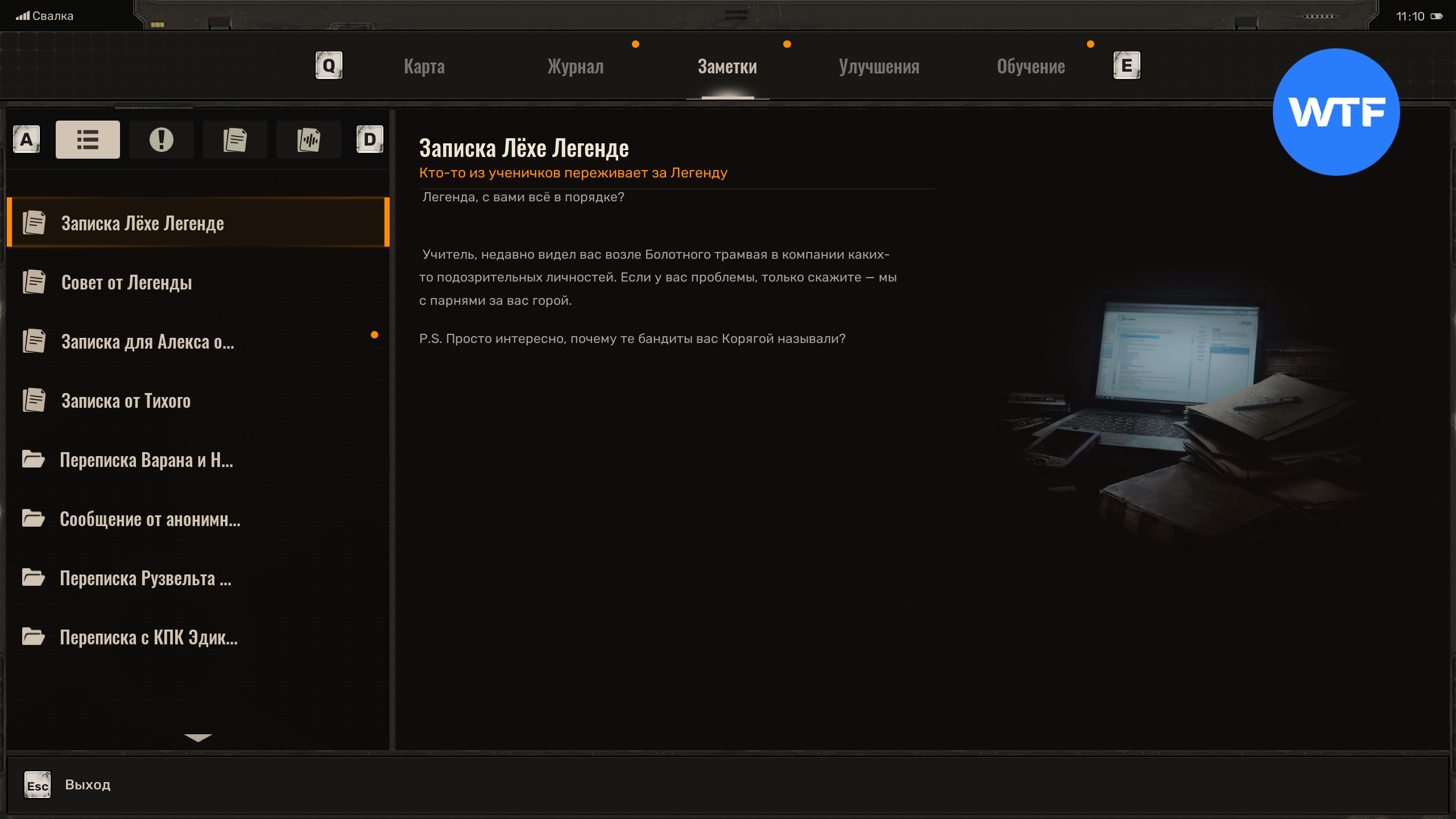
Task: Switch to the Журнал tab
Action: point(576,67)
